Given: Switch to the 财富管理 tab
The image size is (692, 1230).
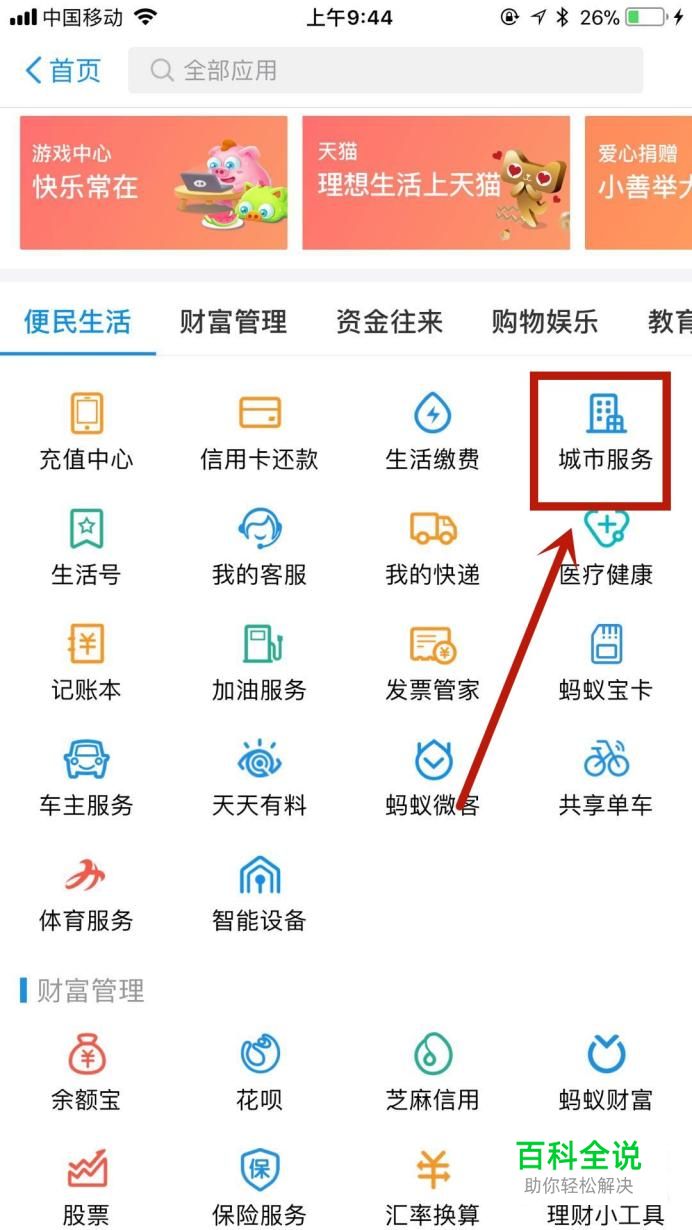Looking at the screenshot, I should 233,321.
